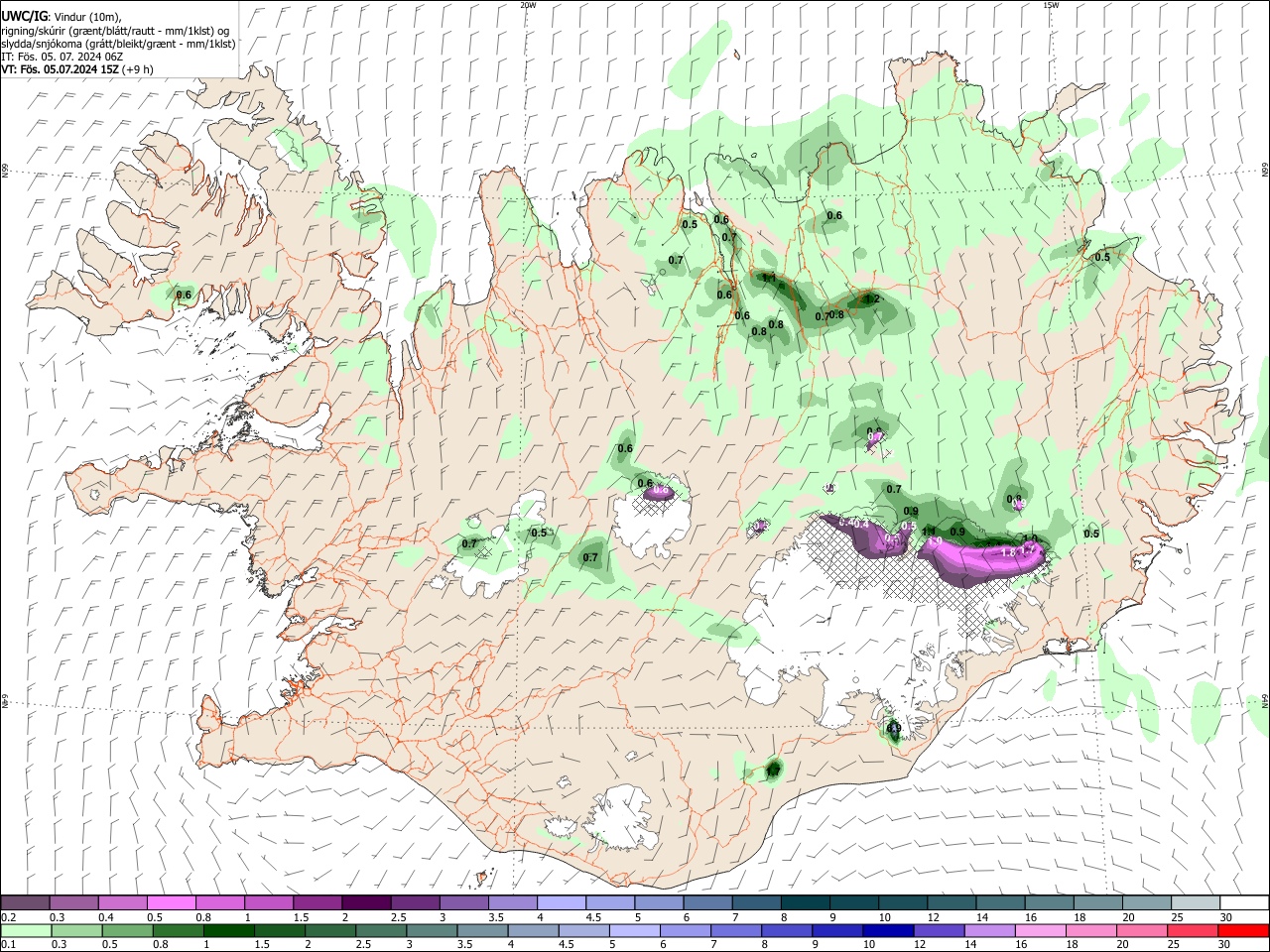Click the 1.8 value inside pink snow band
This screenshot has width=1270, height=952.
(x=1008, y=552)
